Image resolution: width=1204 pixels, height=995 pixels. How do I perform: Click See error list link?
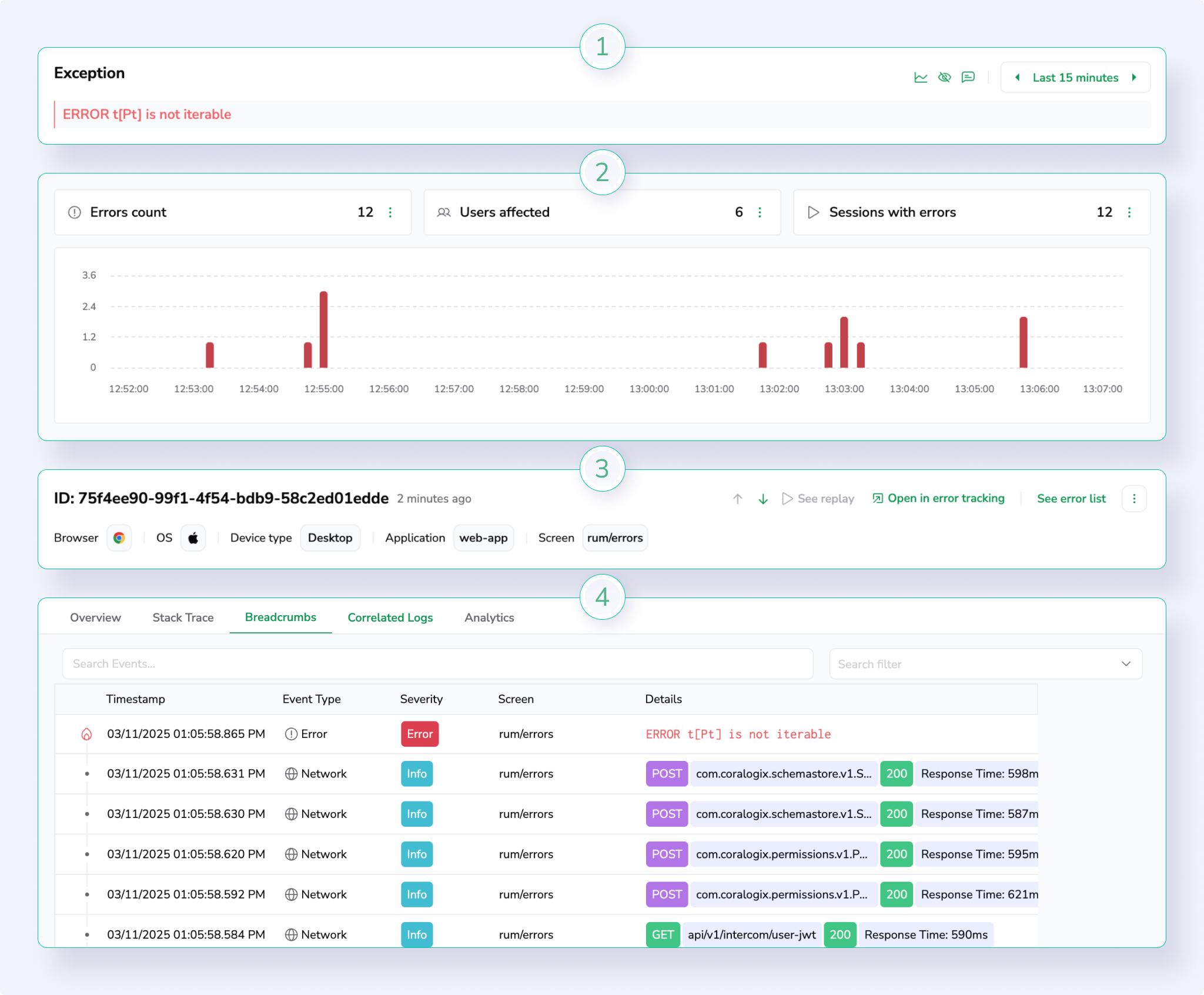(1071, 499)
